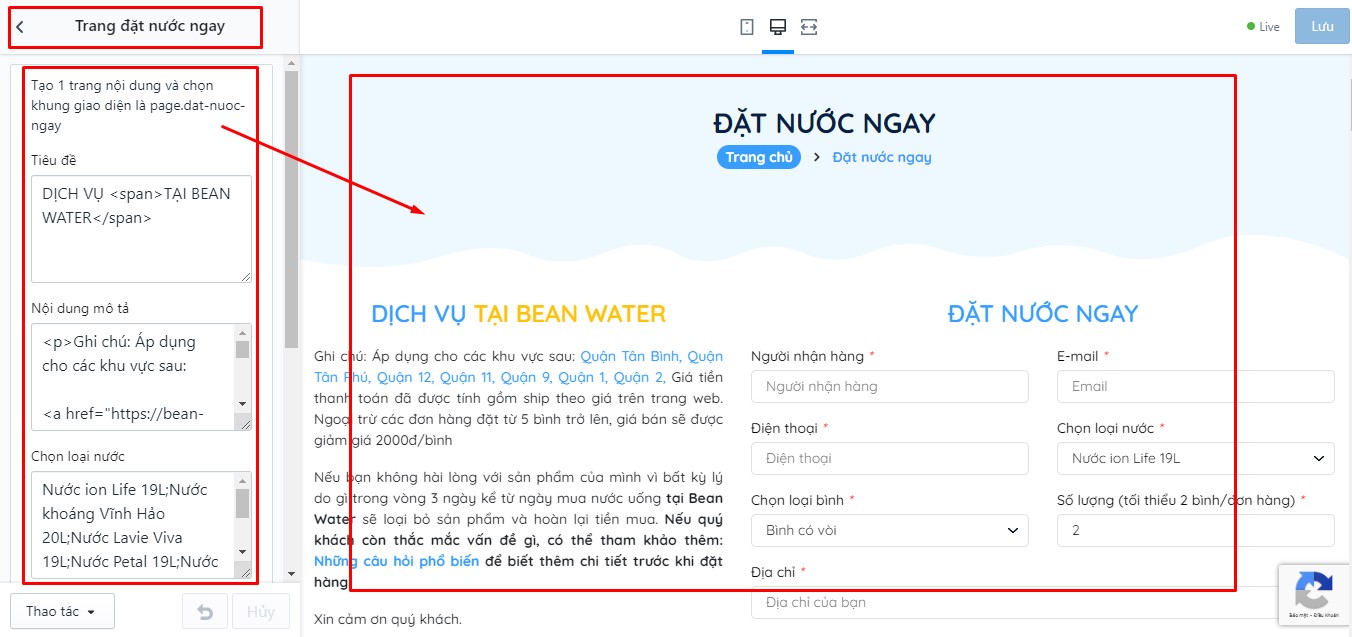Viewport: 1352px width, 637px height.
Task: Click the Số lượng quantity field
Action: point(1195,530)
